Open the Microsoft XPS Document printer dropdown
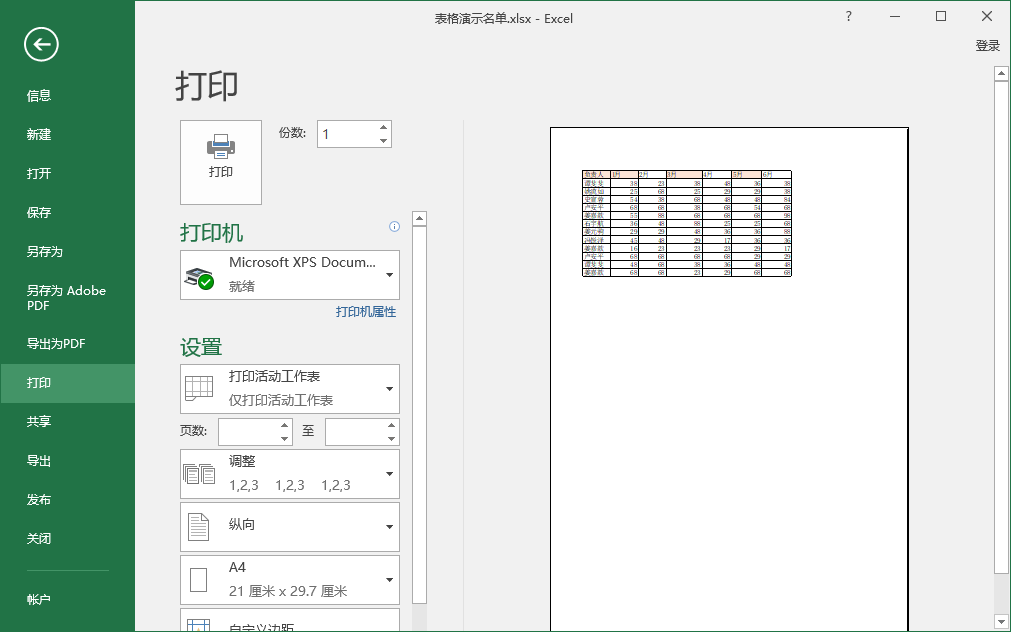This screenshot has width=1011, height=632. pyautogui.click(x=290, y=275)
